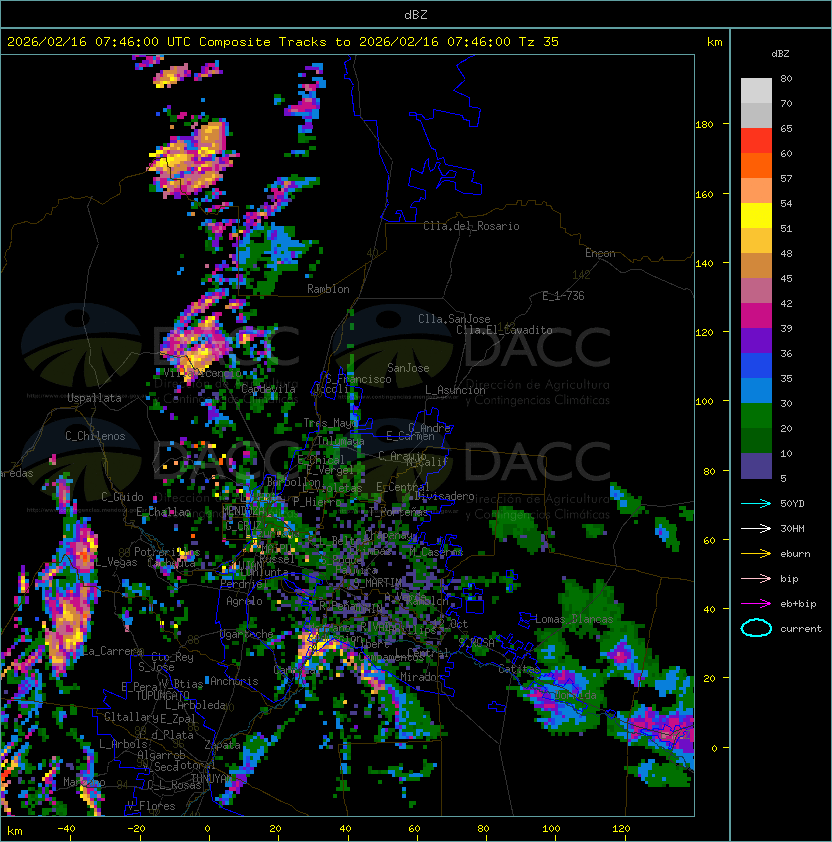This screenshot has width=832, height=842.
Task: Click the 'Mirador' map label
Action: 422,677
